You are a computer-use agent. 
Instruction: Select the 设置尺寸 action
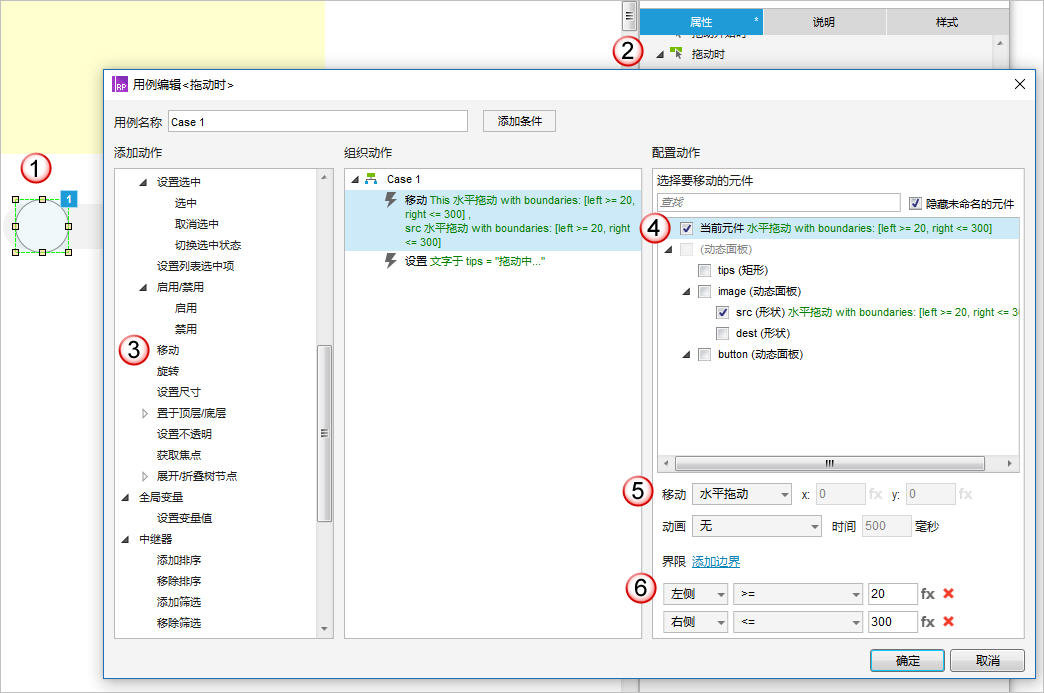(178, 391)
